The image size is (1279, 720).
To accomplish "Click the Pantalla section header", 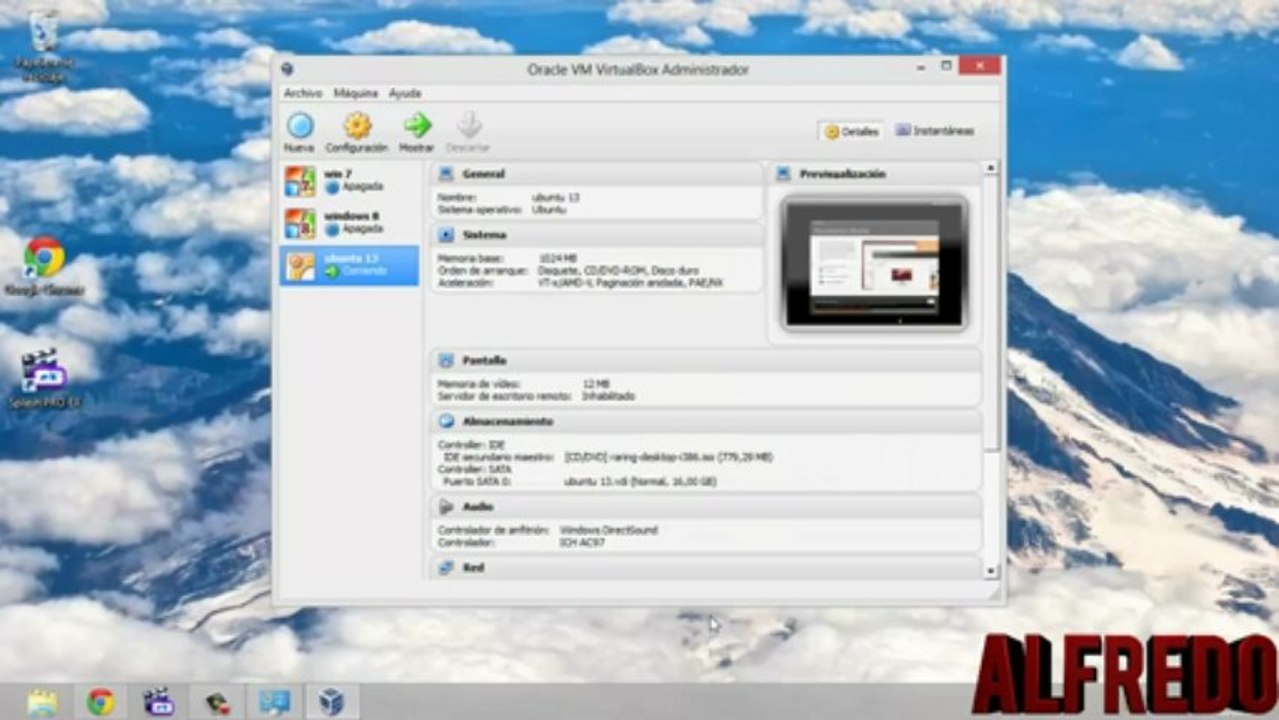I will point(706,360).
